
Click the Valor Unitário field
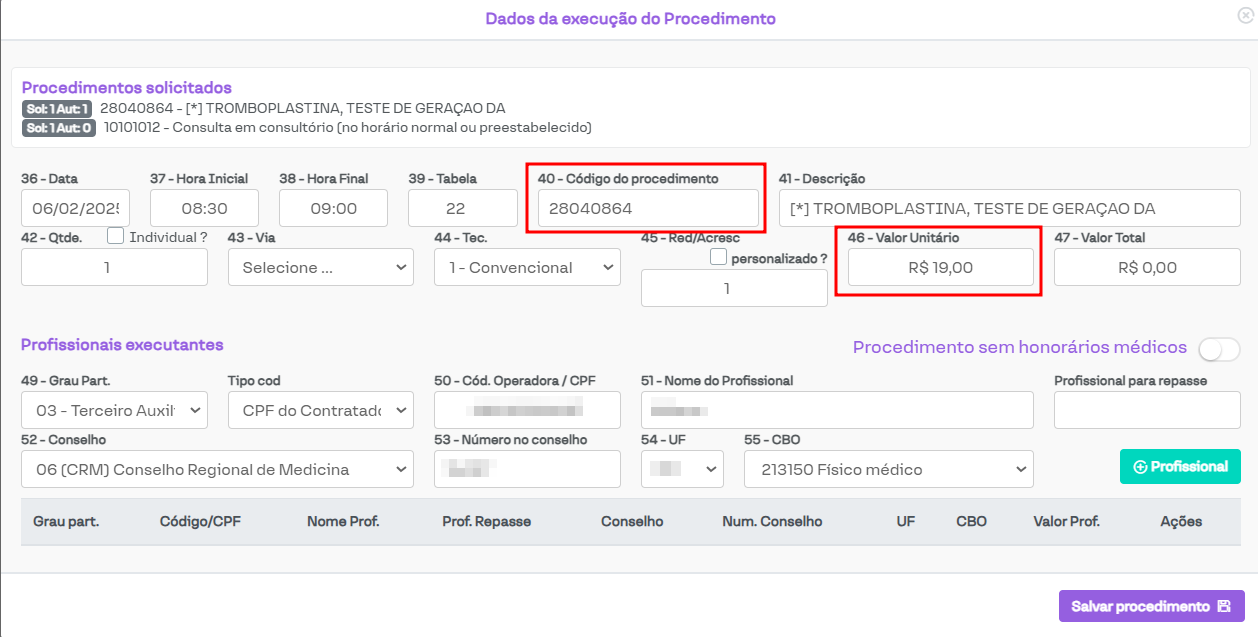click(x=940, y=268)
